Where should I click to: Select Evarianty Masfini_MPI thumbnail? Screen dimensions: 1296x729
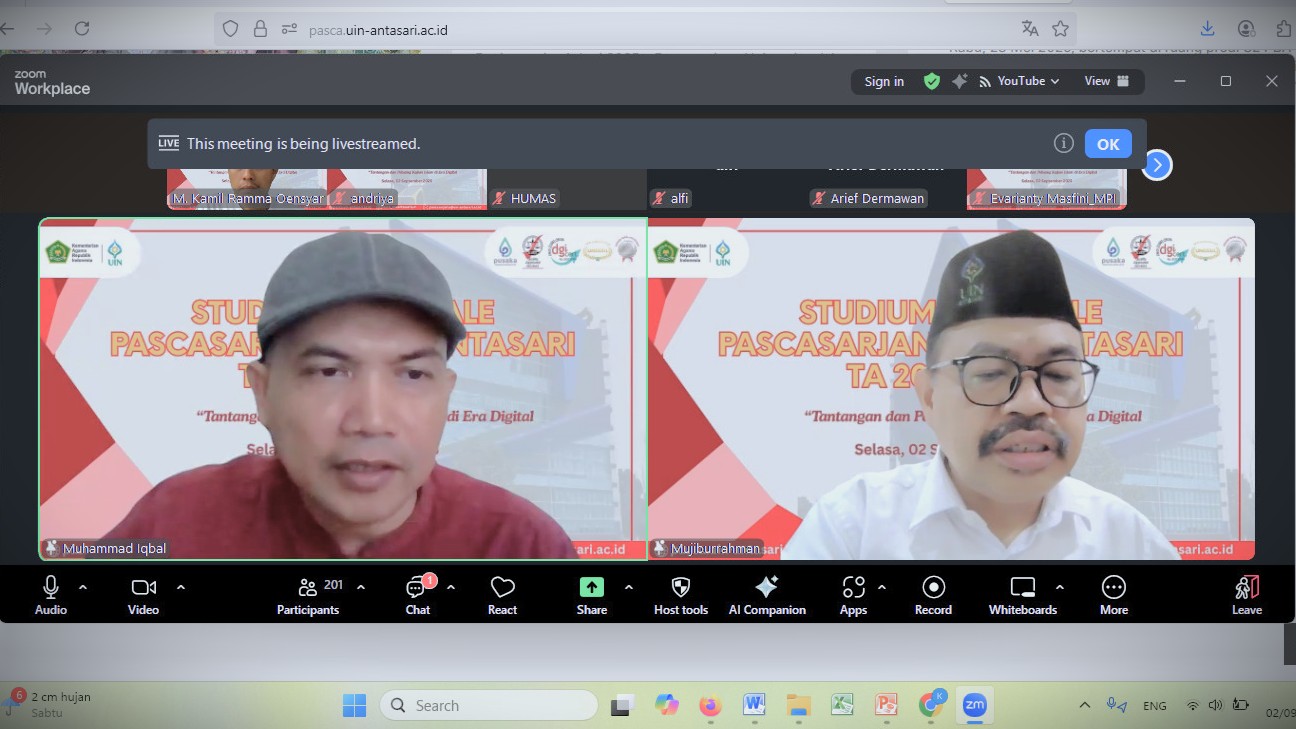1047,188
